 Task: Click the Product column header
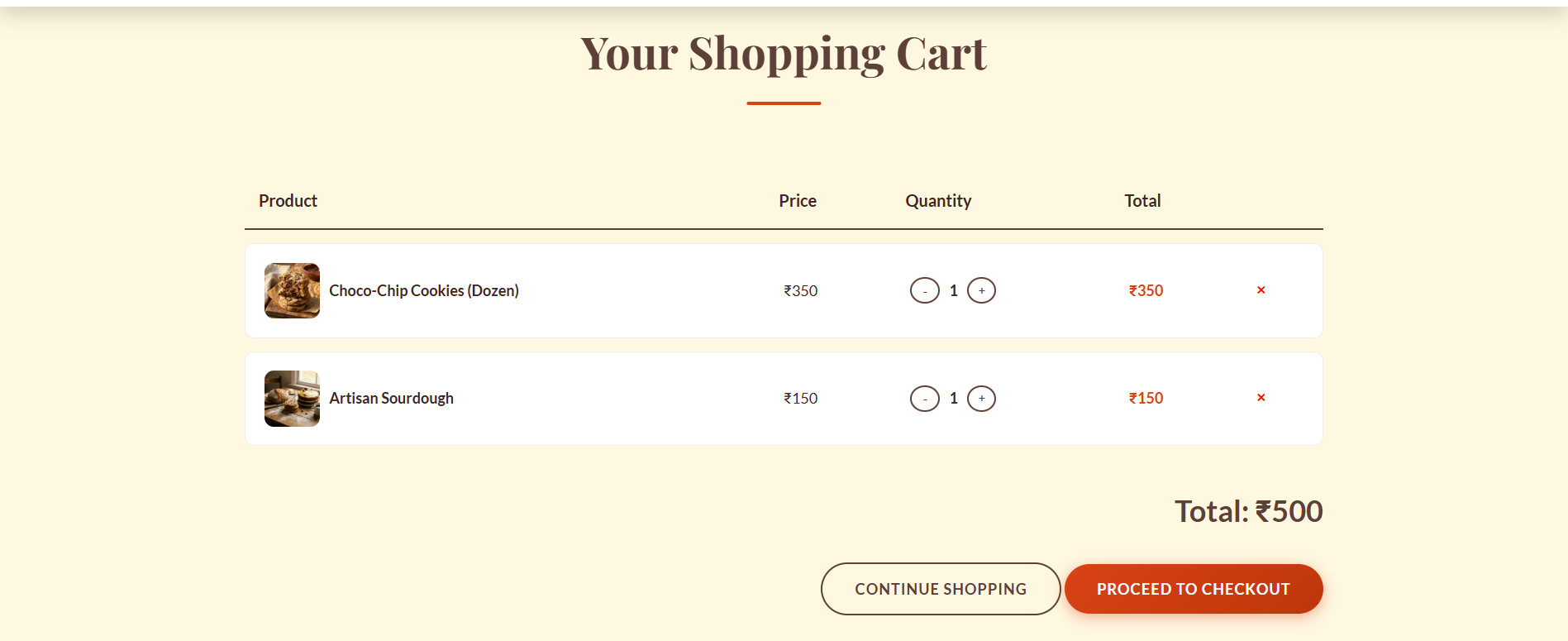[x=287, y=200]
